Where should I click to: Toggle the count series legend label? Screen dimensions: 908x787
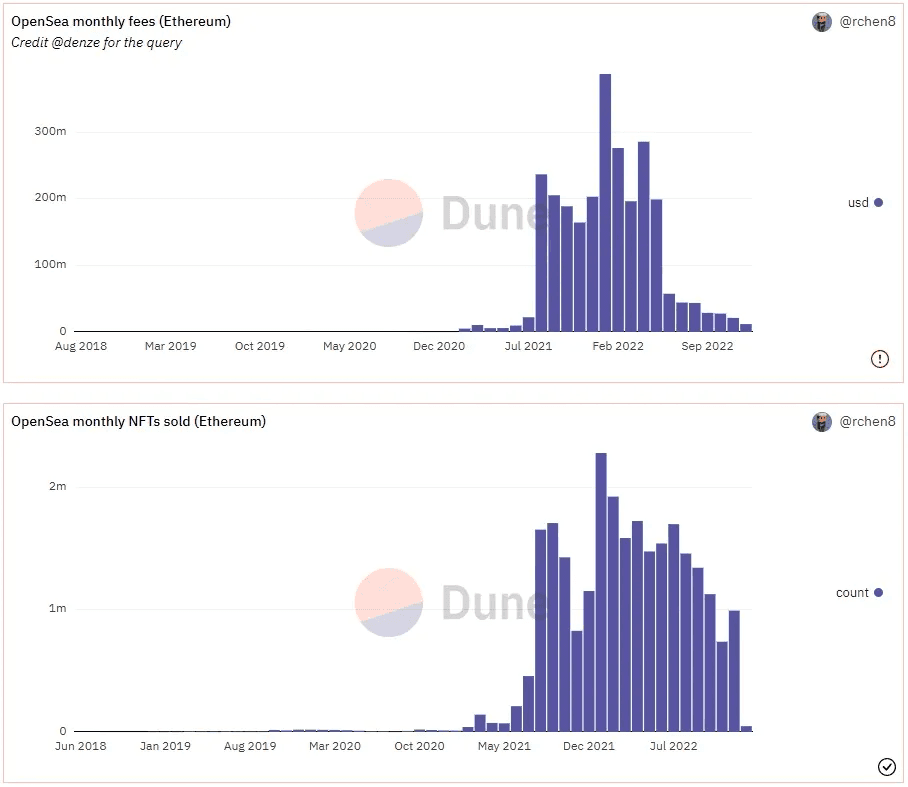point(852,592)
